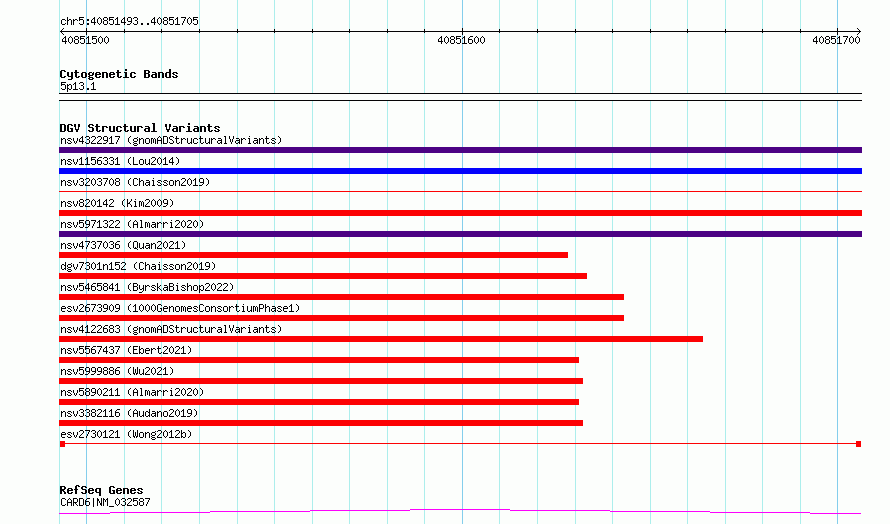The image size is (890, 524).
Task: Click the 5p13.1 band label
Action: point(78,86)
